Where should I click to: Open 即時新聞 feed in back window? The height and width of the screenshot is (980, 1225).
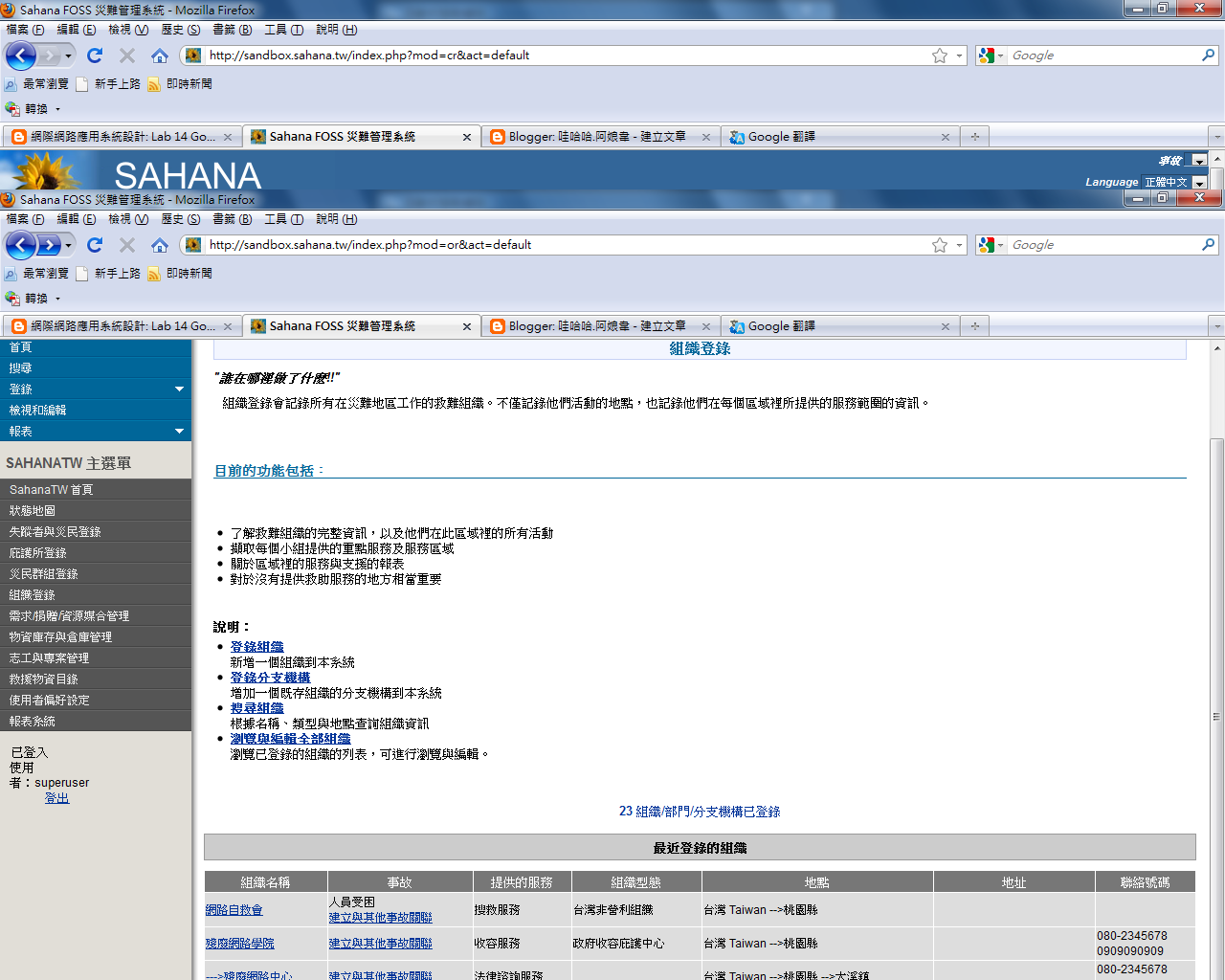[180, 84]
